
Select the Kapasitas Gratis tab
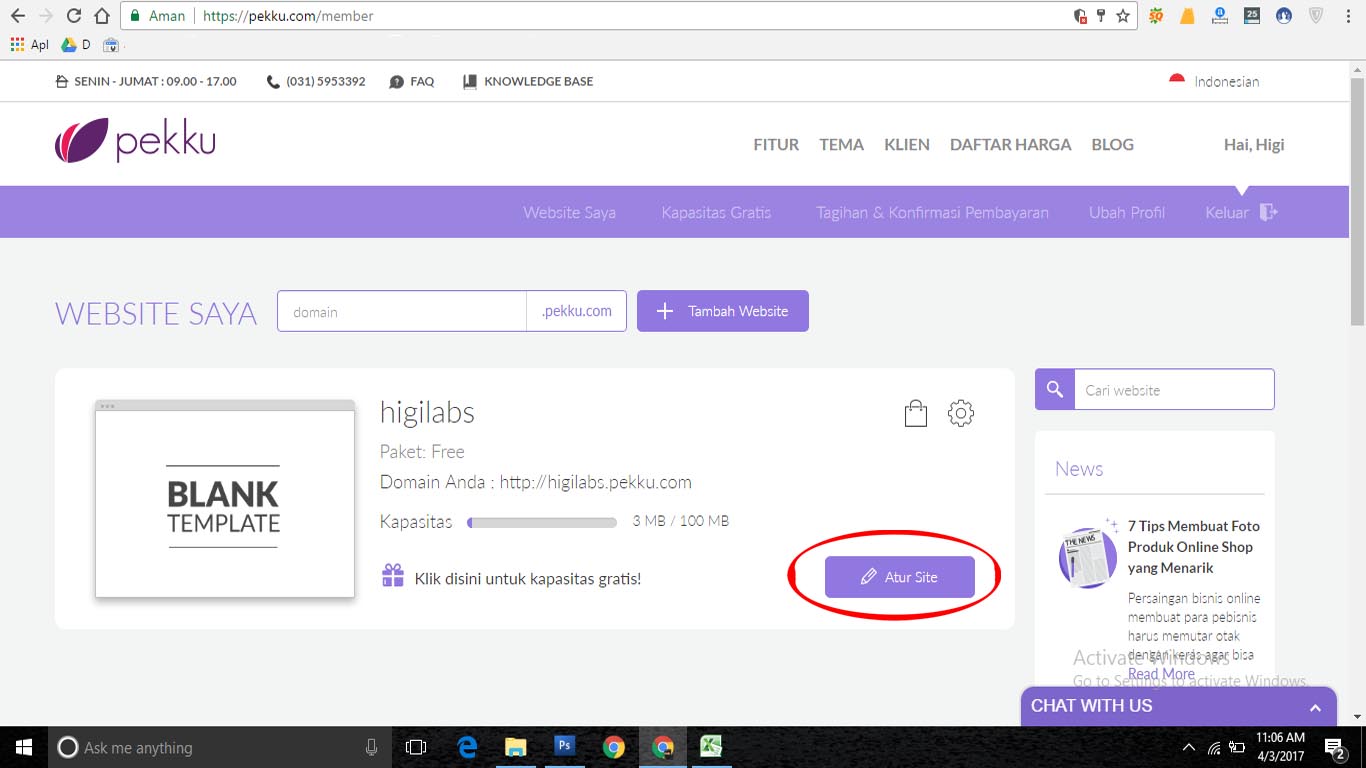click(x=716, y=212)
